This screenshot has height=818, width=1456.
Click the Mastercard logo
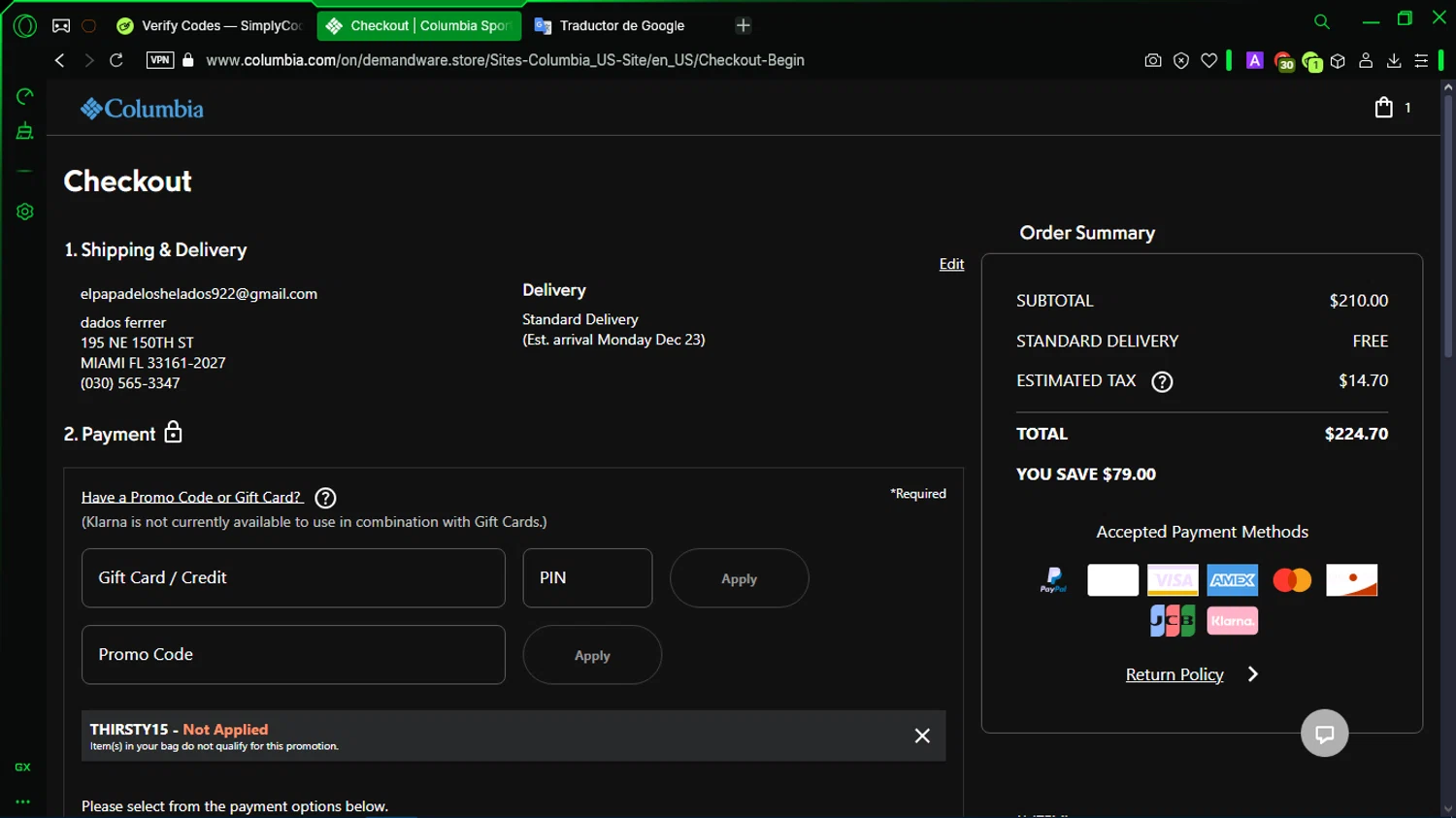[x=1292, y=580]
